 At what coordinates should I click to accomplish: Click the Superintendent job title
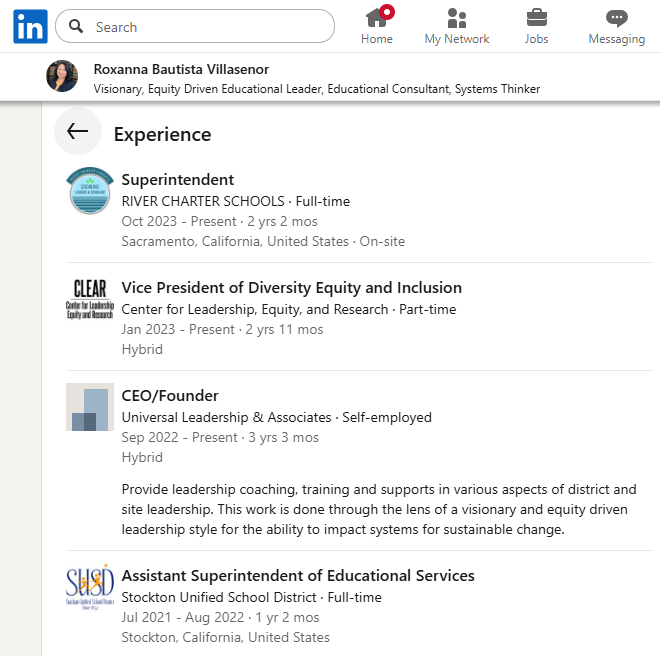[x=178, y=180]
